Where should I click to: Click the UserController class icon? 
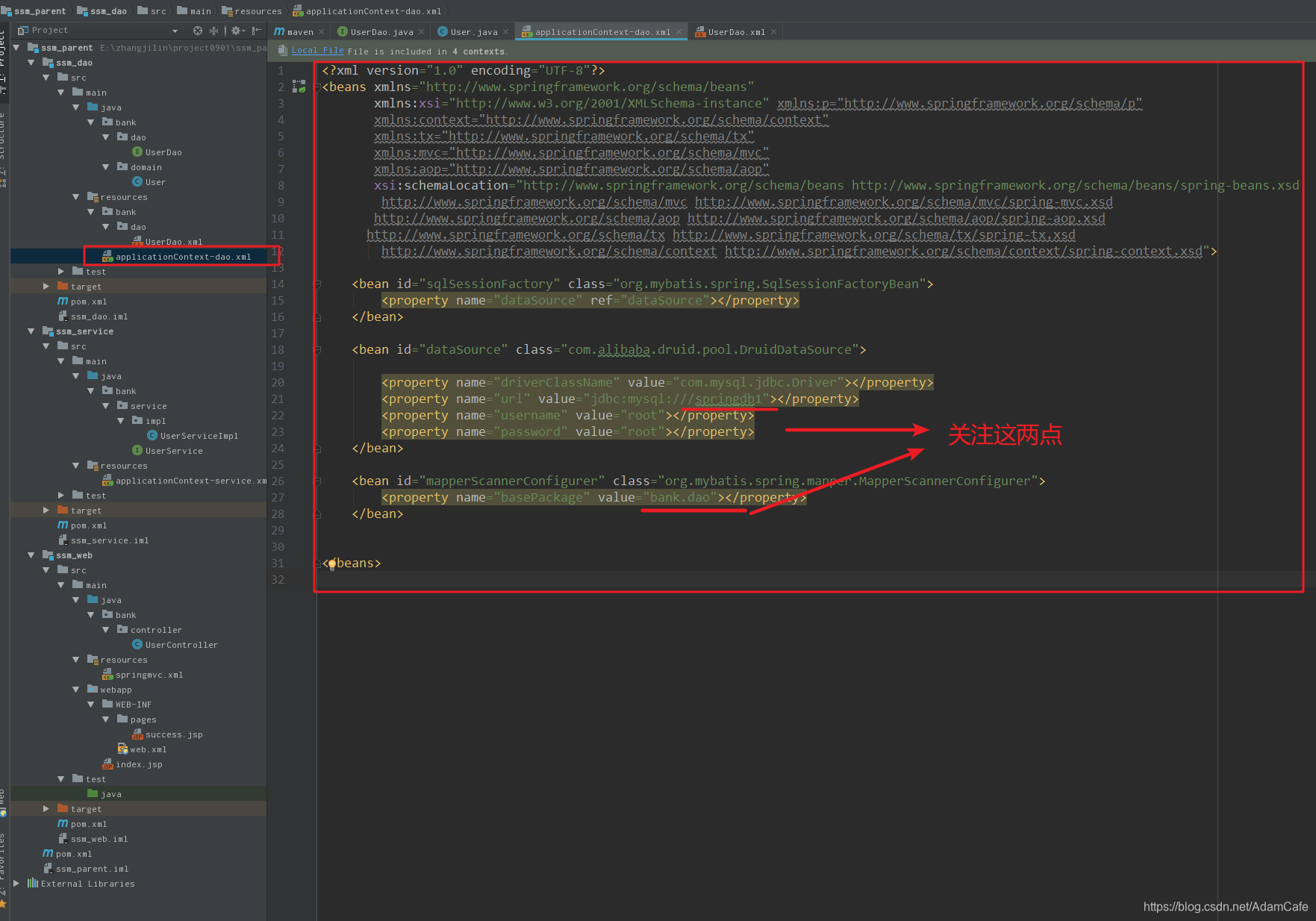pyautogui.click(x=137, y=645)
